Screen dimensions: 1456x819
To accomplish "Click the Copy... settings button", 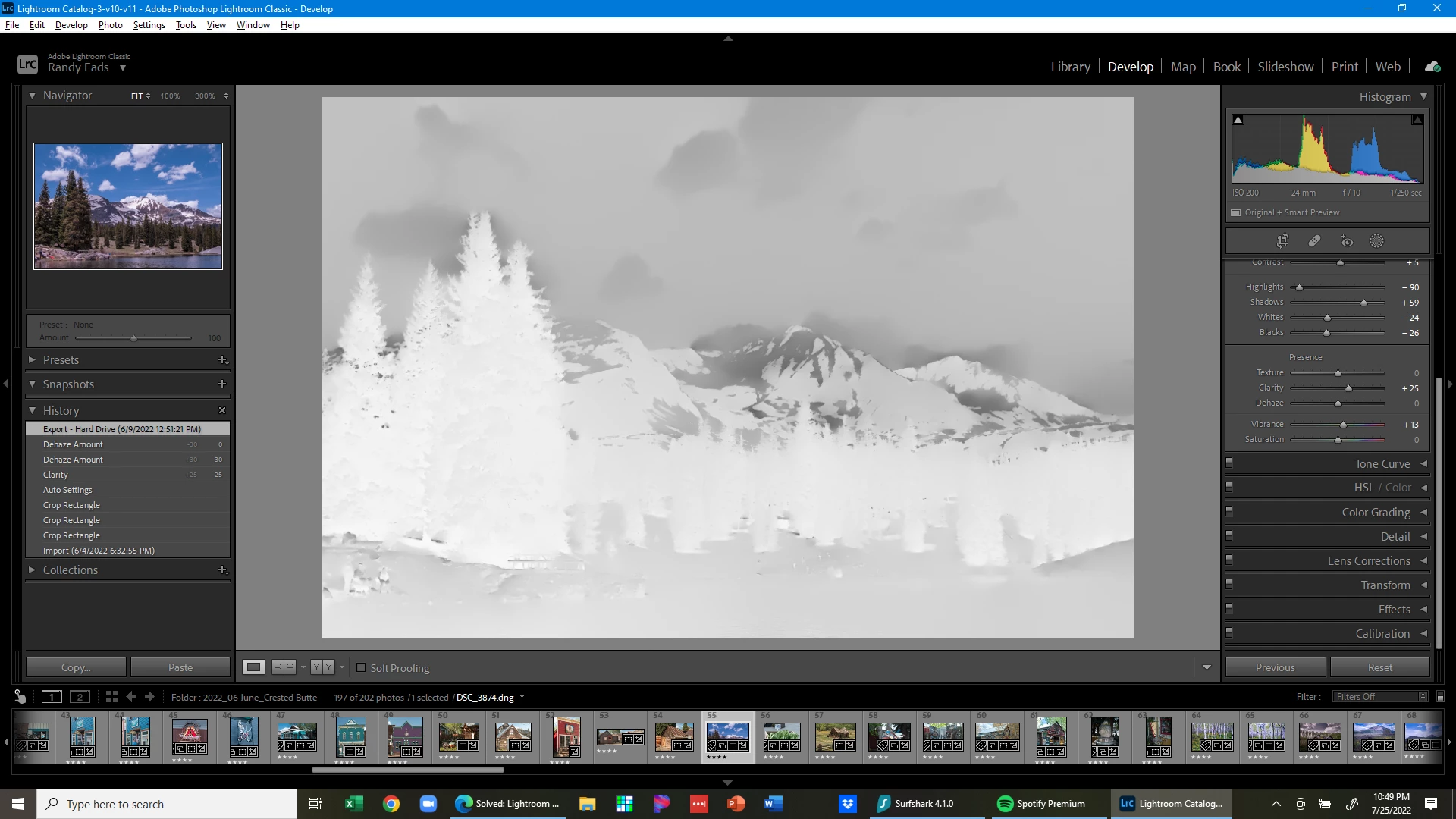I will pos(76,667).
